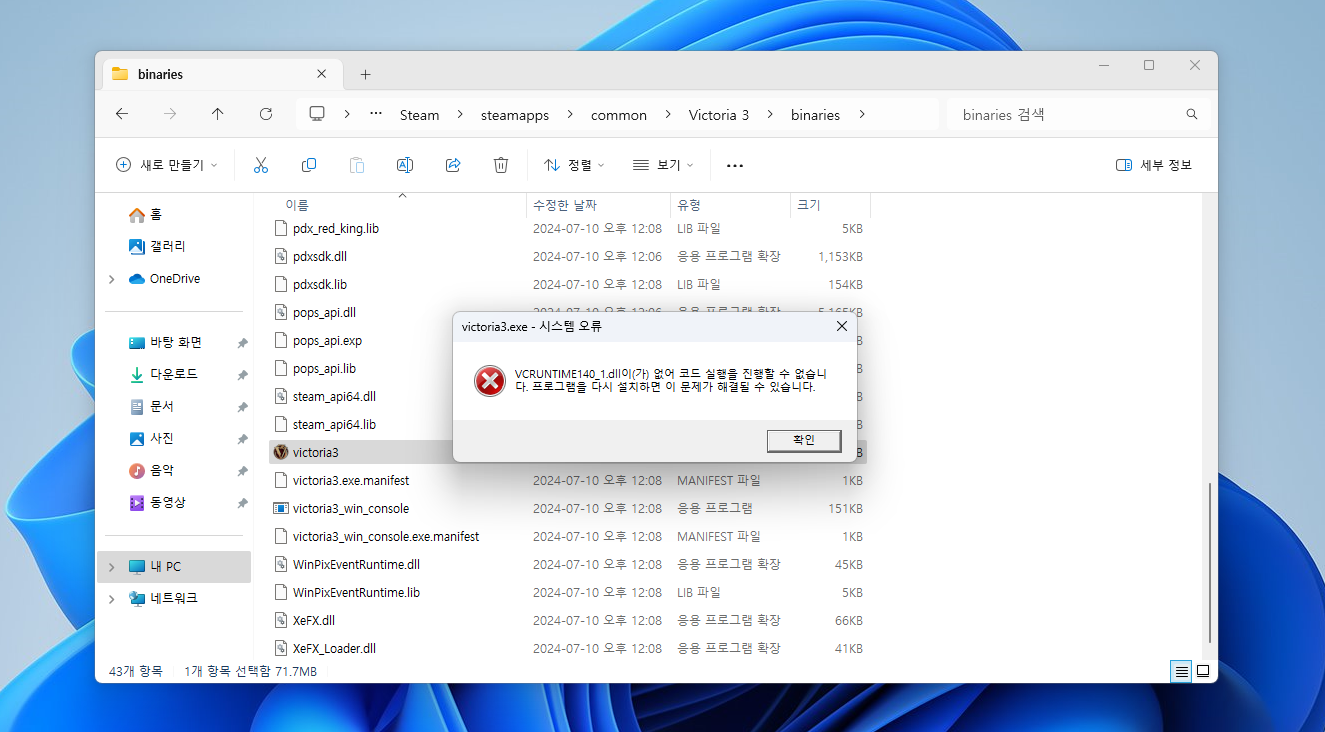This screenshot has height=732, width=1325.
Task: Close the binaries tab
Action: pos(321,74)
